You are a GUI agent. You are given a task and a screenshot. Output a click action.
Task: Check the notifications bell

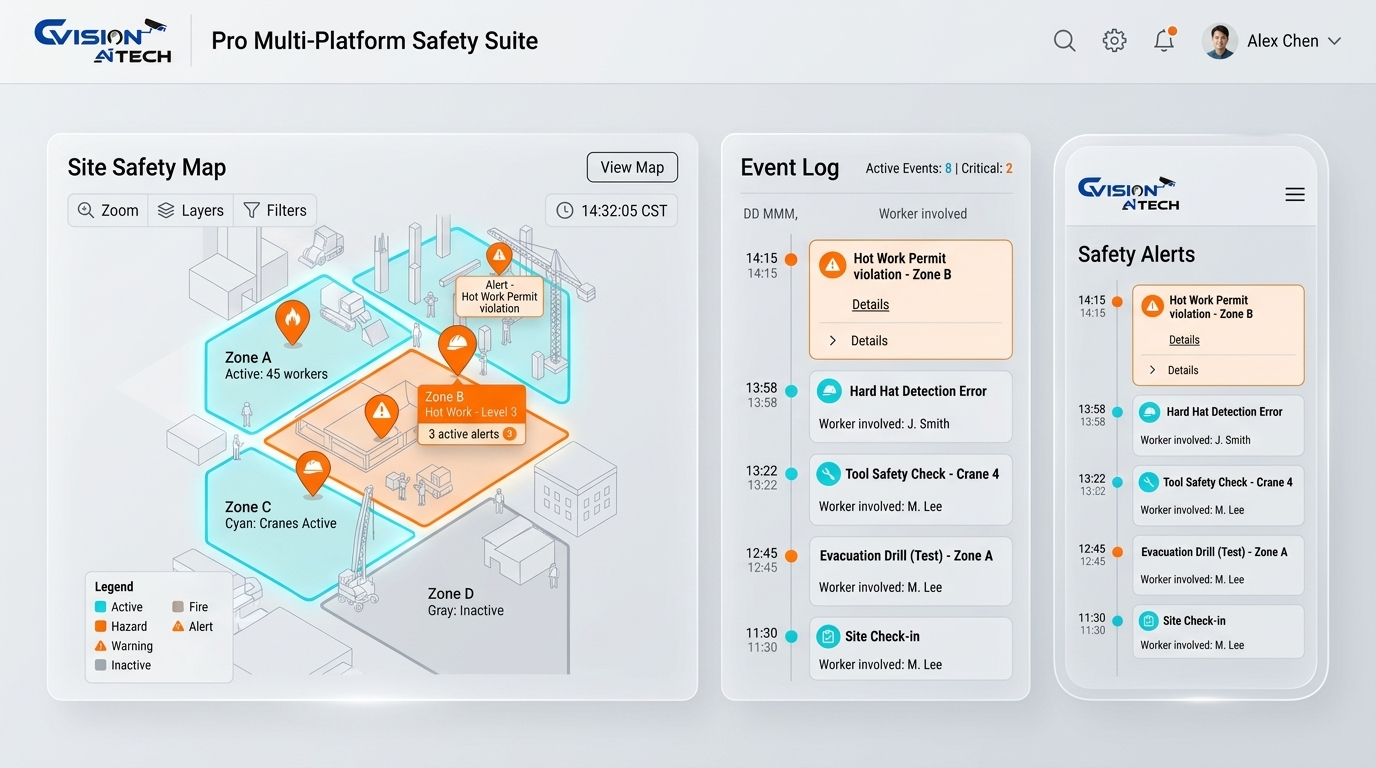tap(1164, 40)
